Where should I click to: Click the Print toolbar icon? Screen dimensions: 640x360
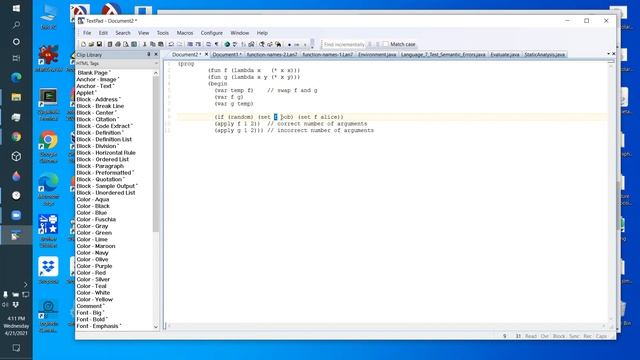tap(118, 44)
